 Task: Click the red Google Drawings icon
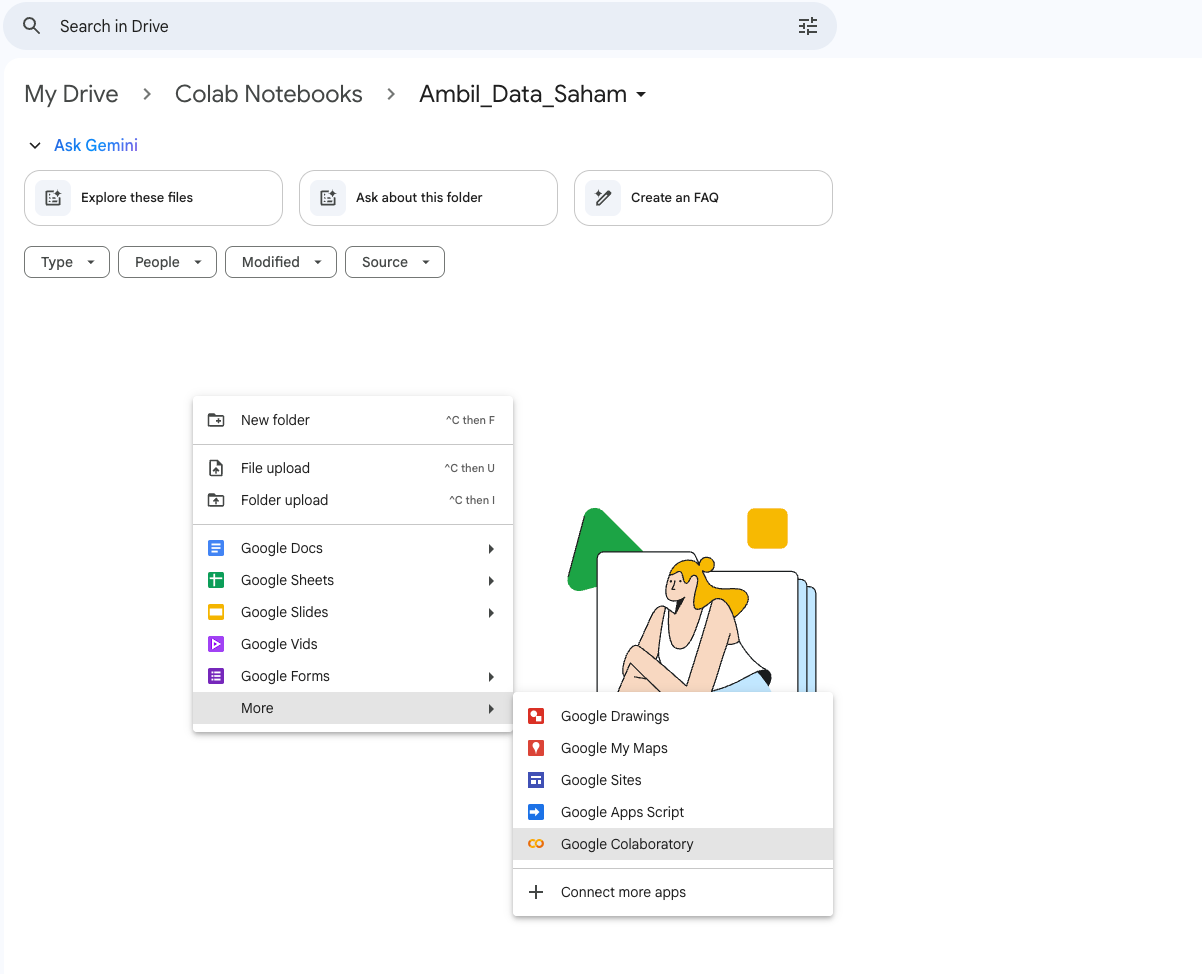point(536,716)
